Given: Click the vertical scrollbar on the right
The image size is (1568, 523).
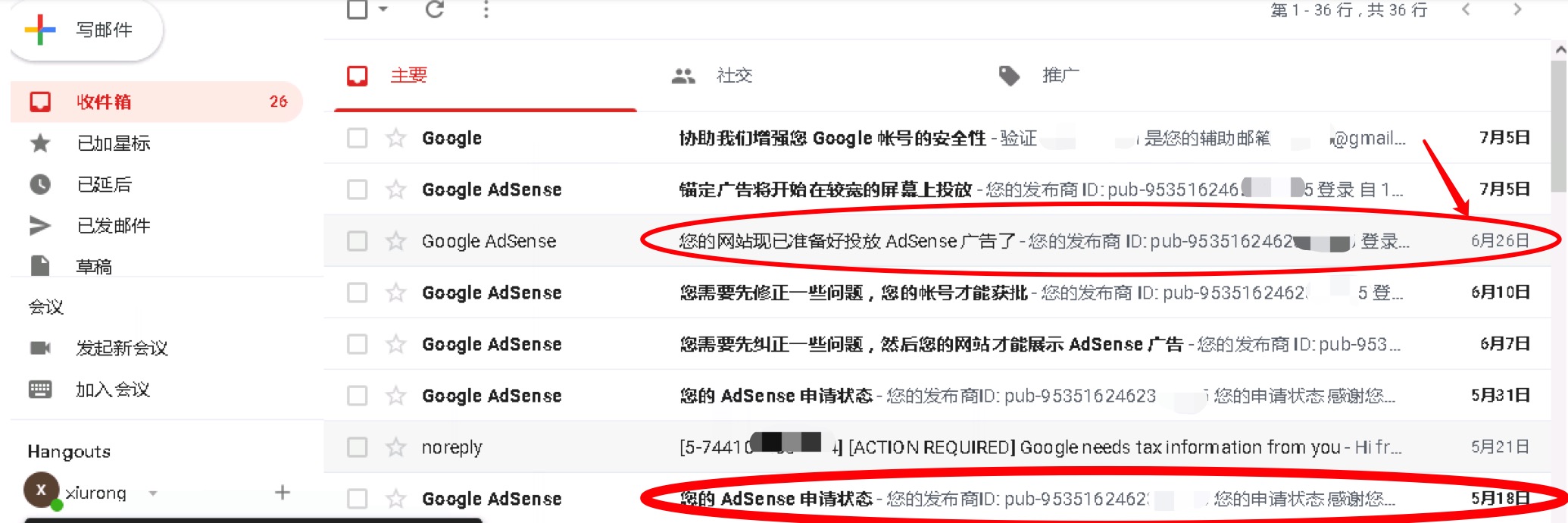Looking at the screenshot, I should 1559,125.
